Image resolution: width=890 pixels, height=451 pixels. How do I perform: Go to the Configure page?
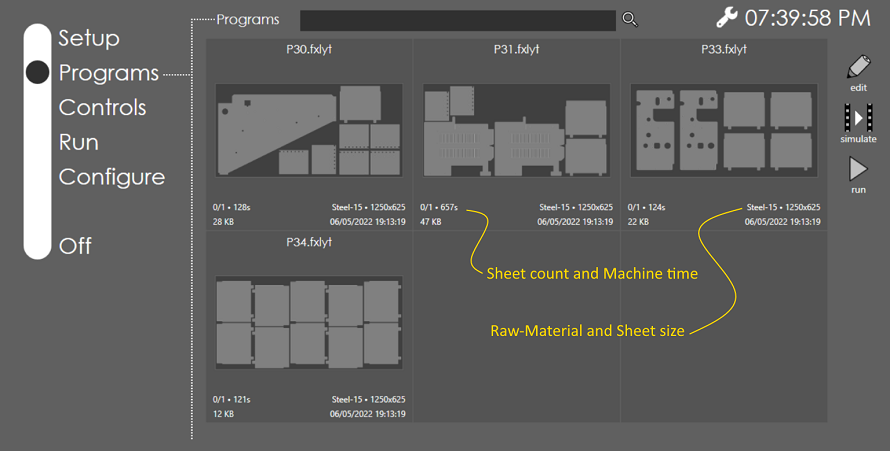click(x=111, y=177)
